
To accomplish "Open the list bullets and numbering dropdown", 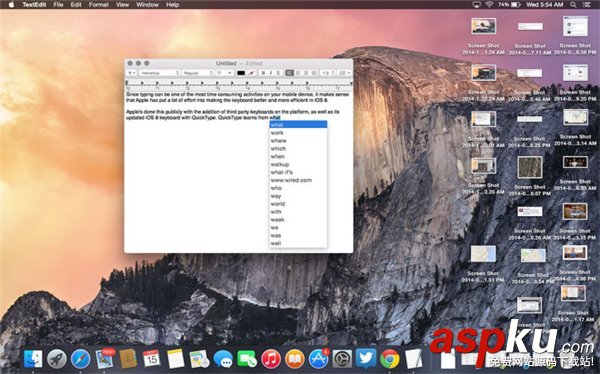I will (344, 73).
